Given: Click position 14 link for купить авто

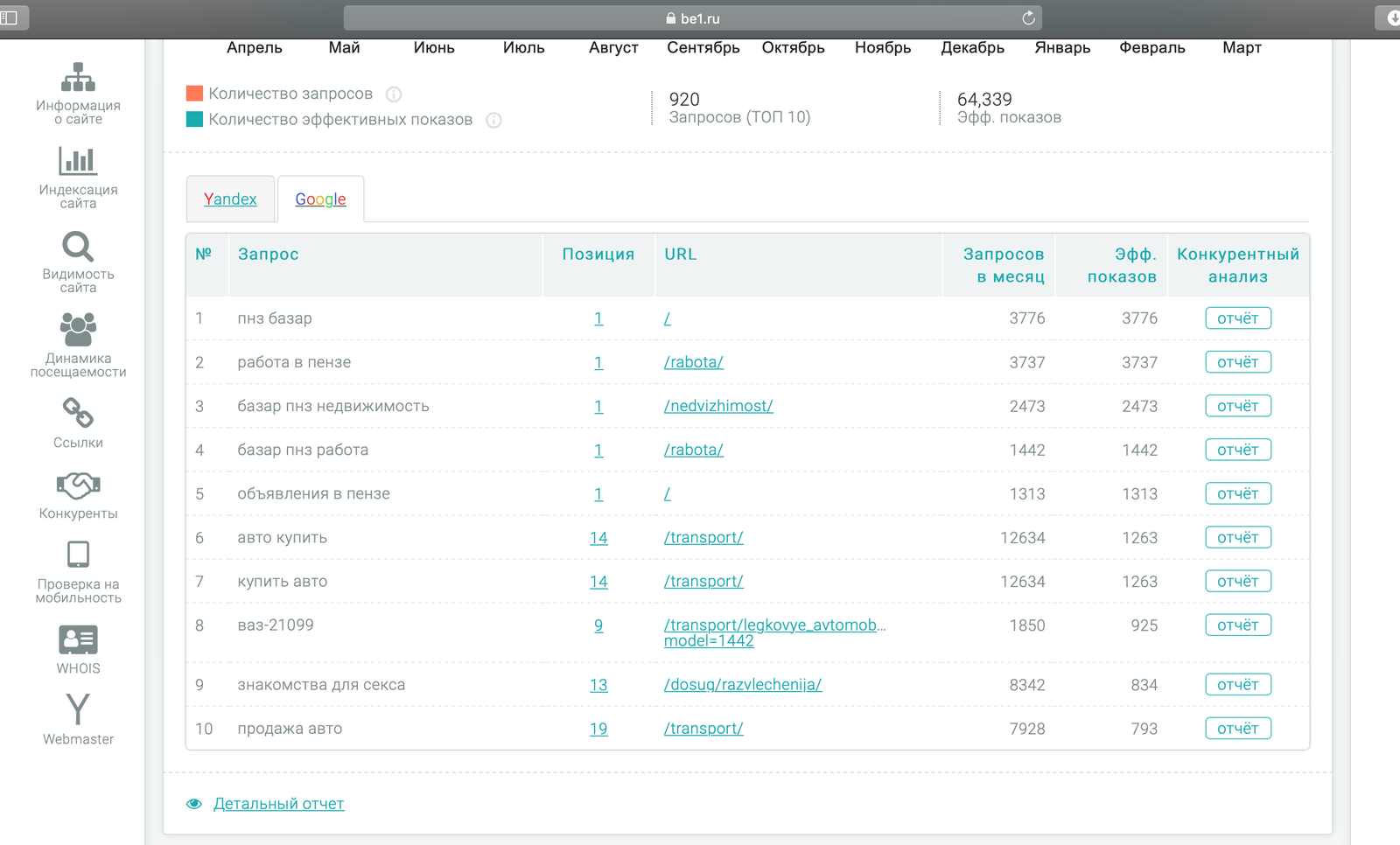Looking at the screenshot, I should tap(598, 581).
